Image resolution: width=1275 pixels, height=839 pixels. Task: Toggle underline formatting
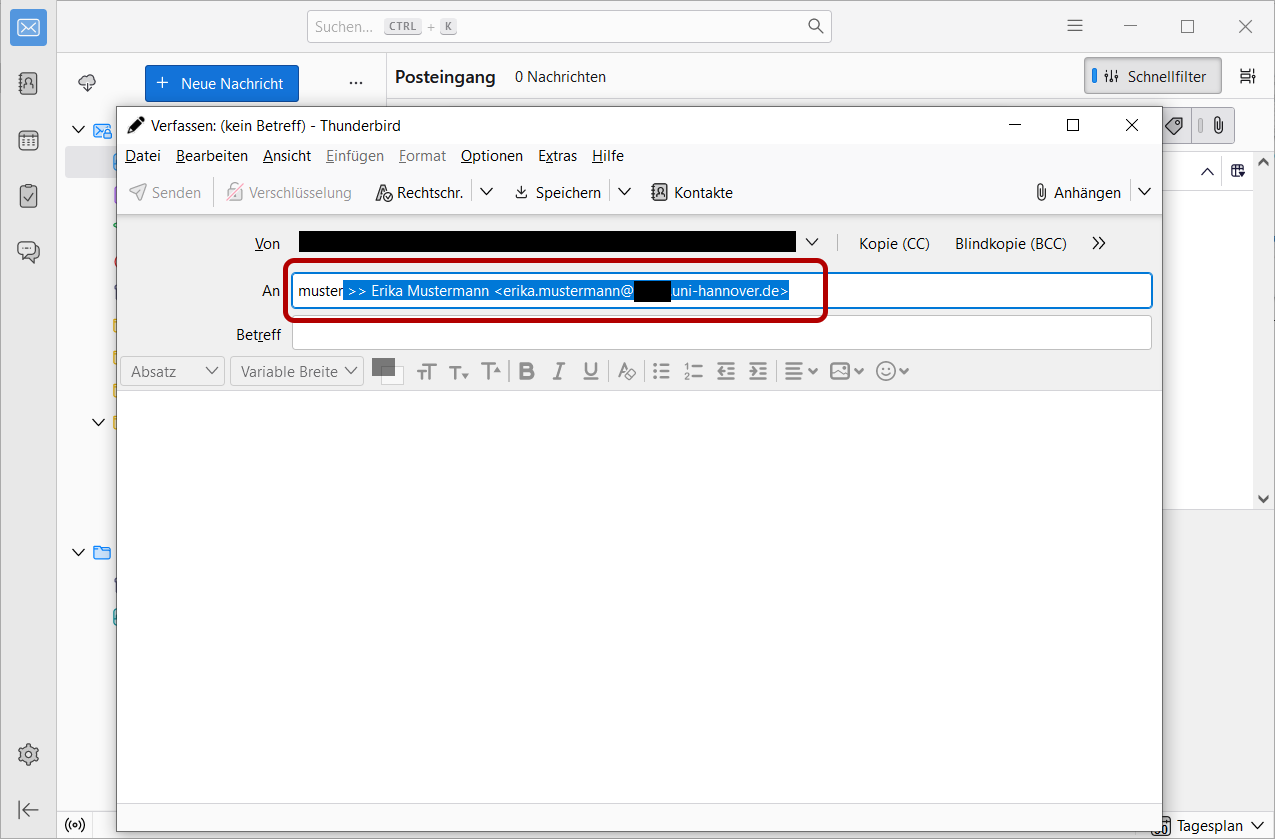coord(591,371)
